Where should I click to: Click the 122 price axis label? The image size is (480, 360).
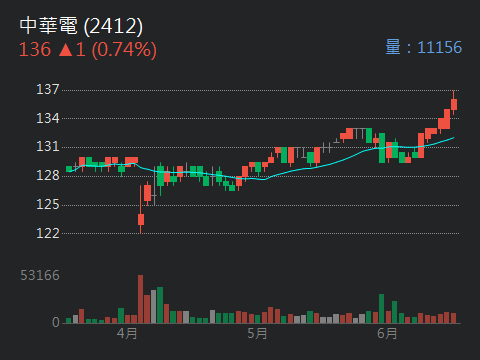click(x=48, y=233)
